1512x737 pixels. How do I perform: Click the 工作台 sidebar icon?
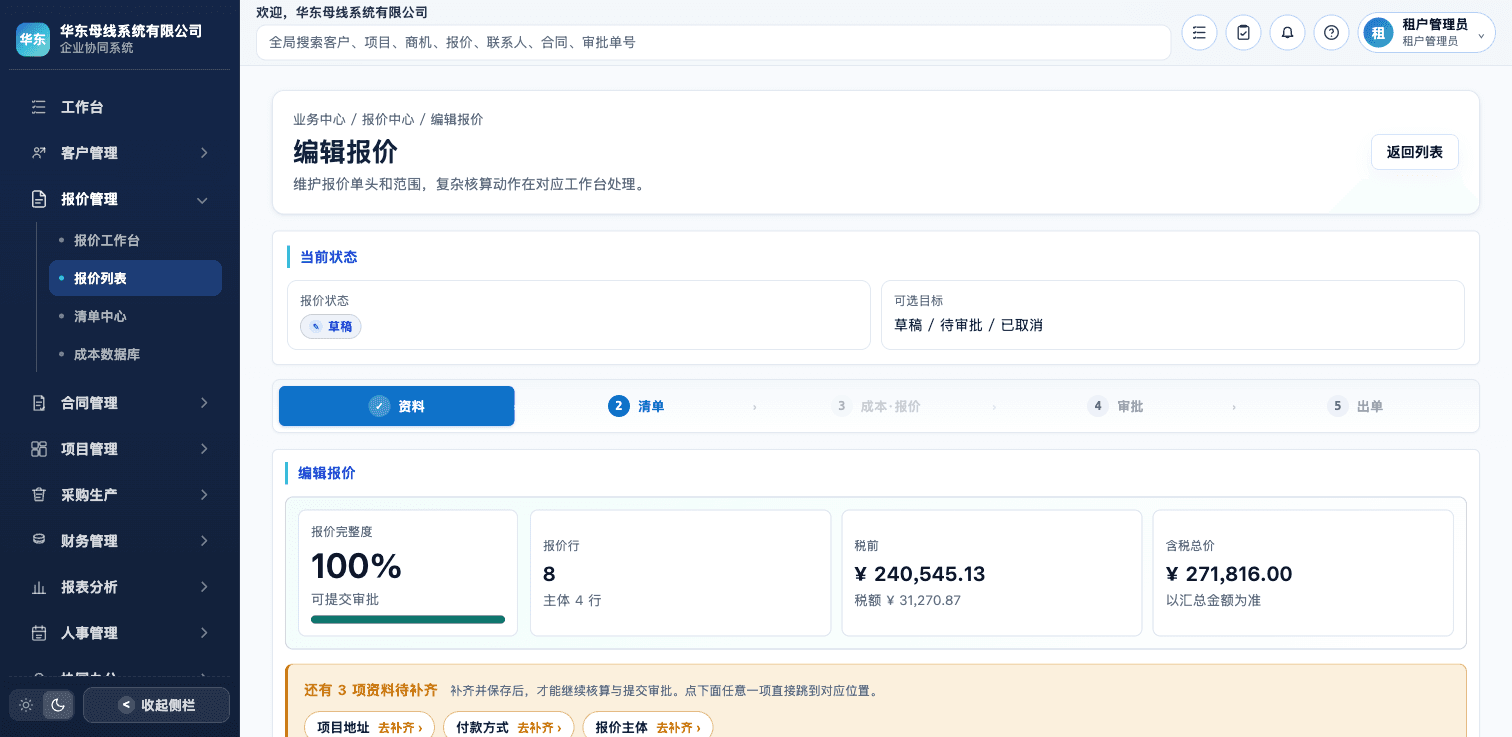click(39, 107)
